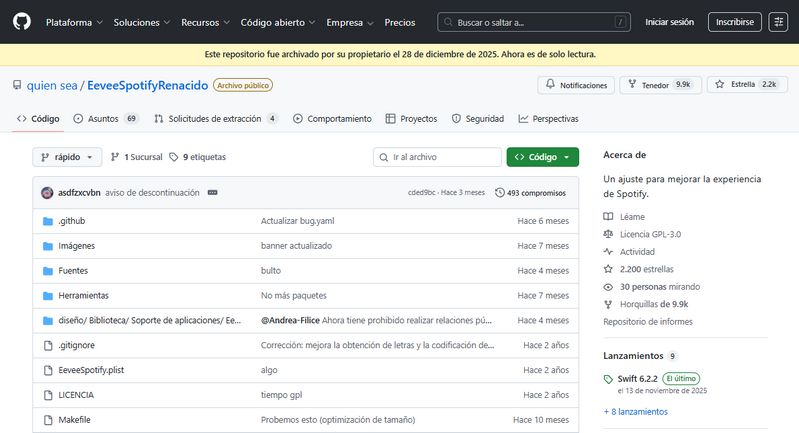Click the Iniciar sesión link
This screenshot has width=799, height=433.
tap(670, 22)
